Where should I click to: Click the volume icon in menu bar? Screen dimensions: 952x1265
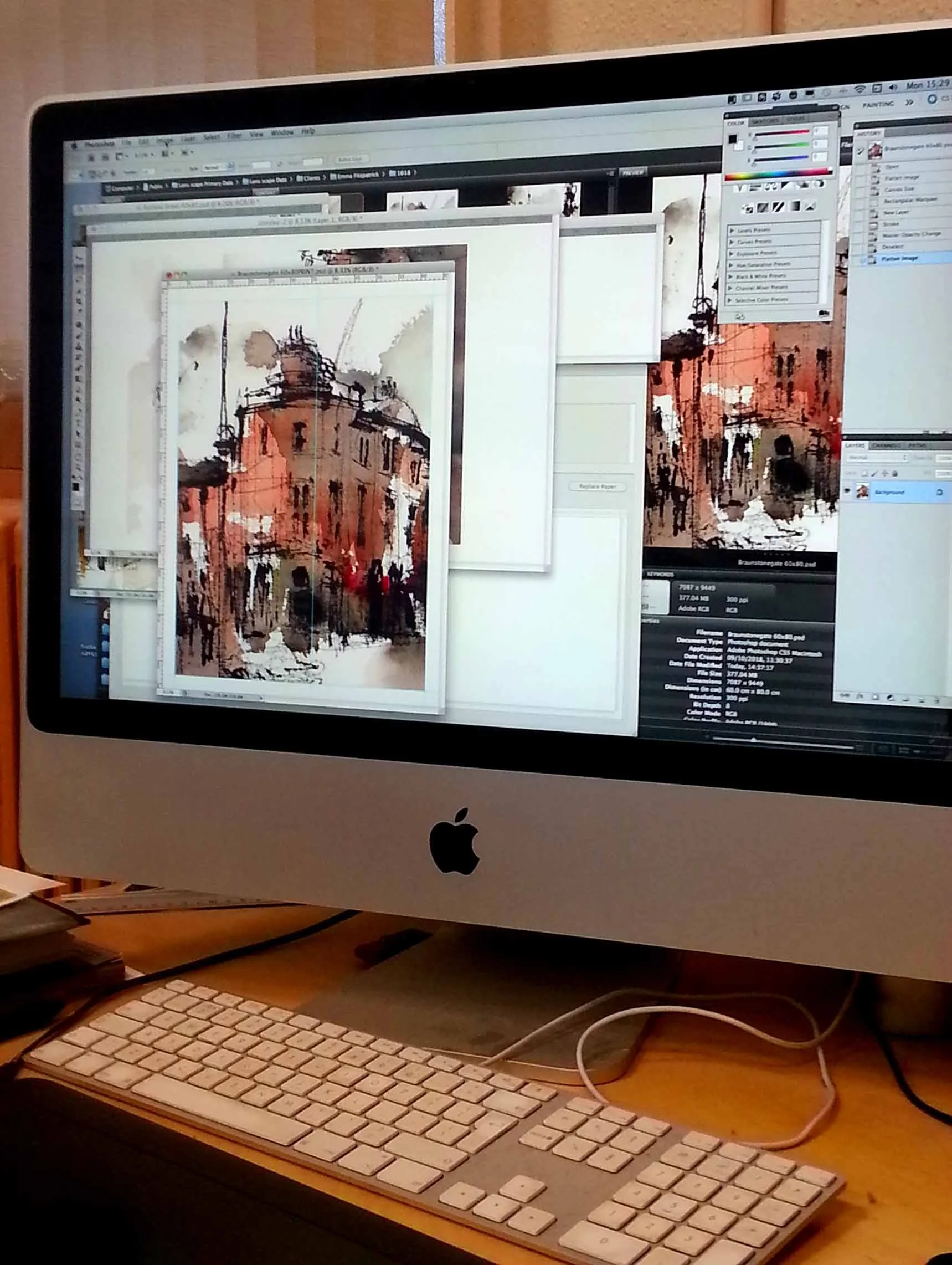893,88
